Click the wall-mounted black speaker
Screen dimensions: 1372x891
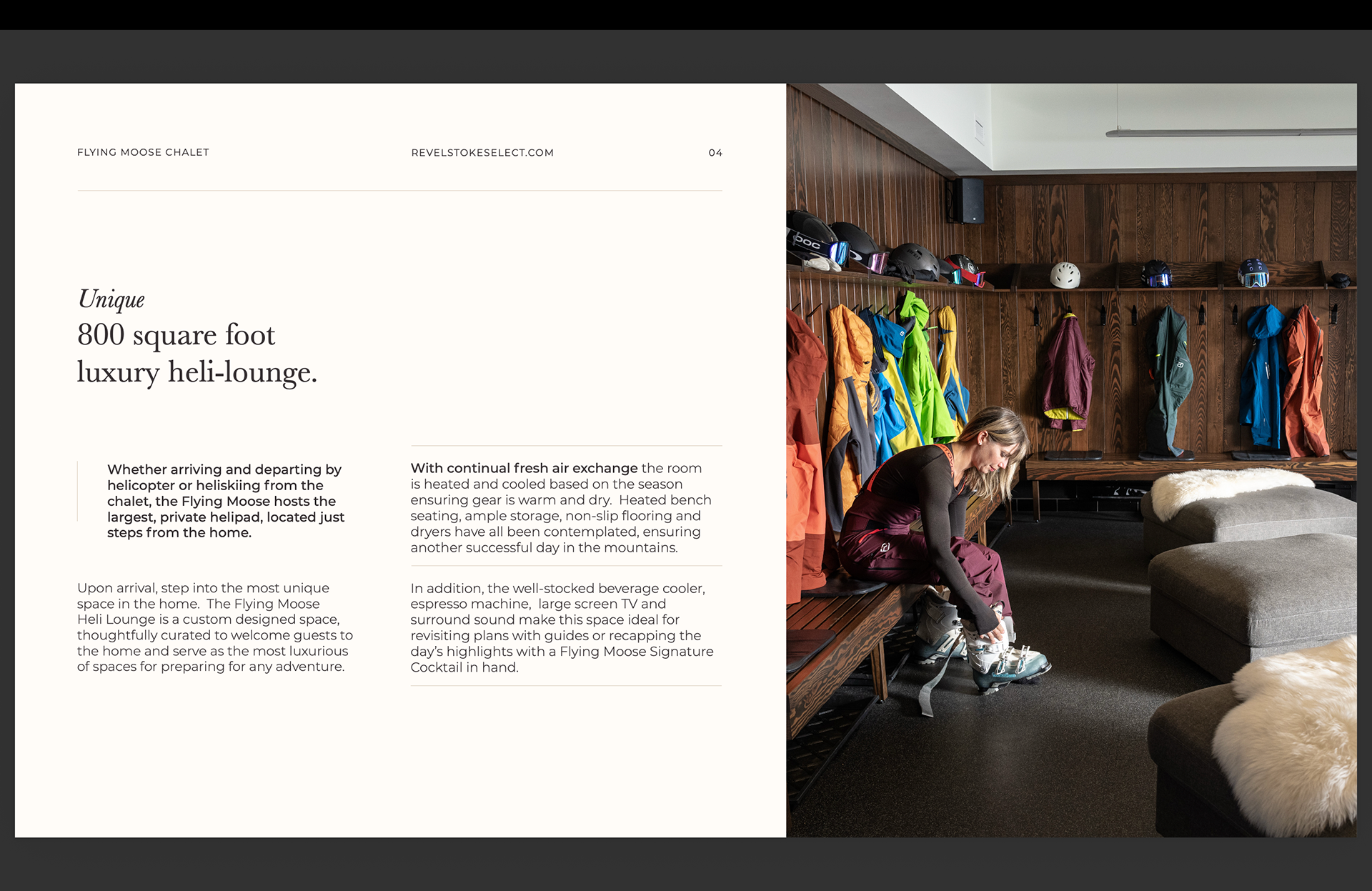coord(968,201)
